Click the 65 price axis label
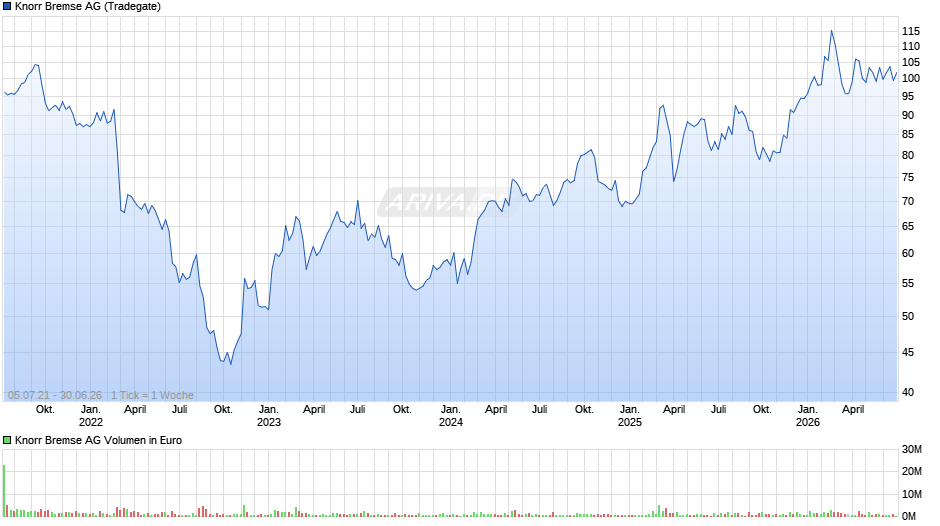This screenshot has width=940, height=526. coord(908,226)
